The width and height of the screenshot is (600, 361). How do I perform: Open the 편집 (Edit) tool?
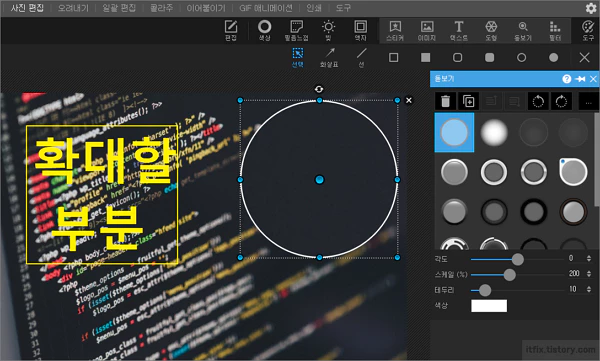coord(231,30)
